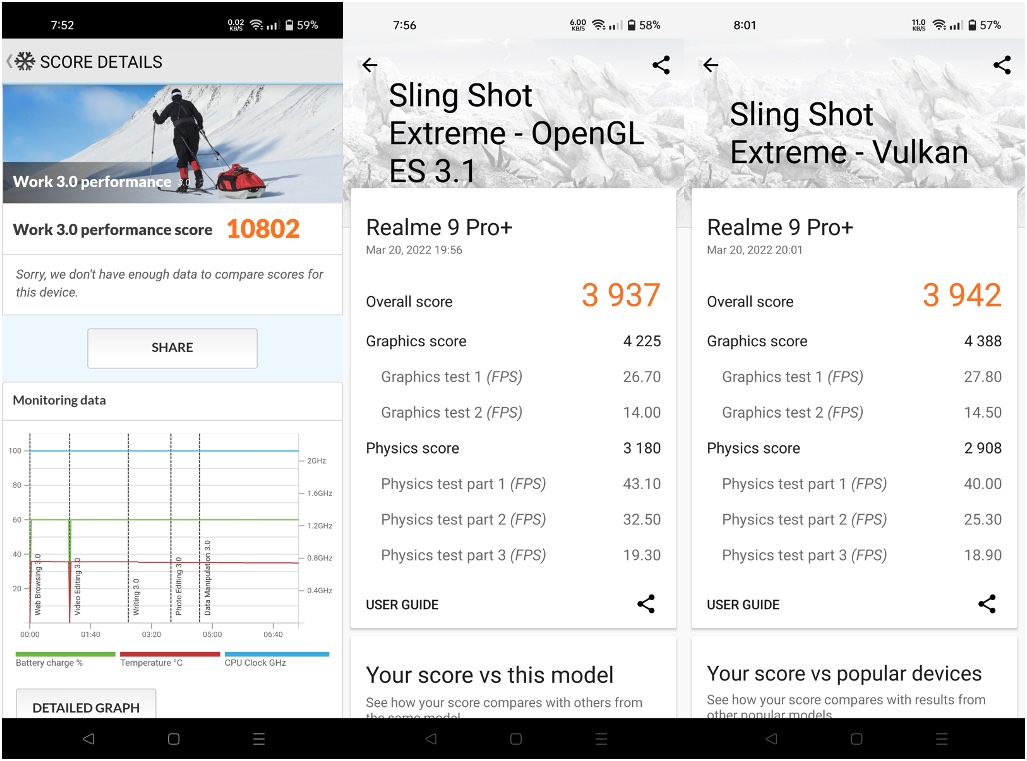Tap Web Browsing 3.0 marker in graph
The height and width of the screenshot is (761, 1027).
click(x=37, y=585)
